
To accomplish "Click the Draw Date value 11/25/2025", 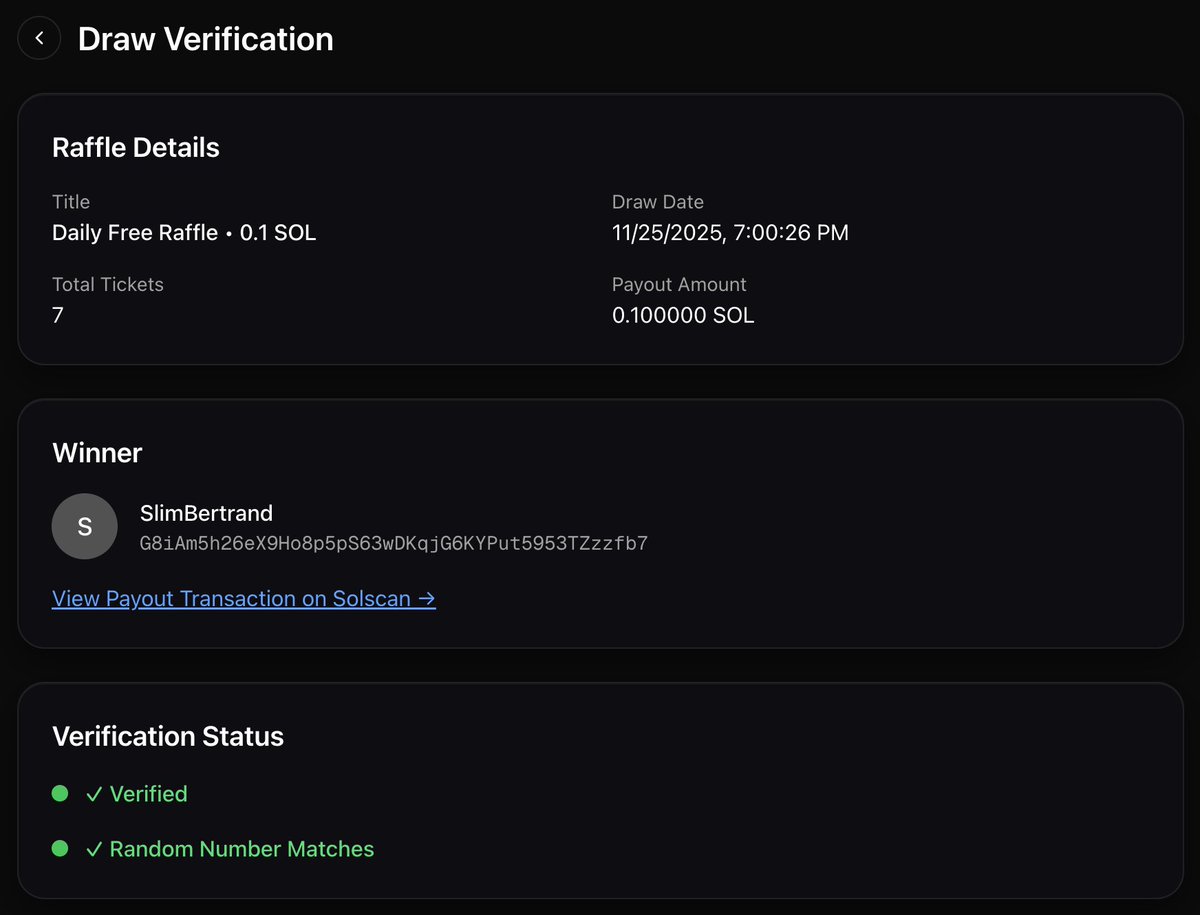I will tap(730, 232).
